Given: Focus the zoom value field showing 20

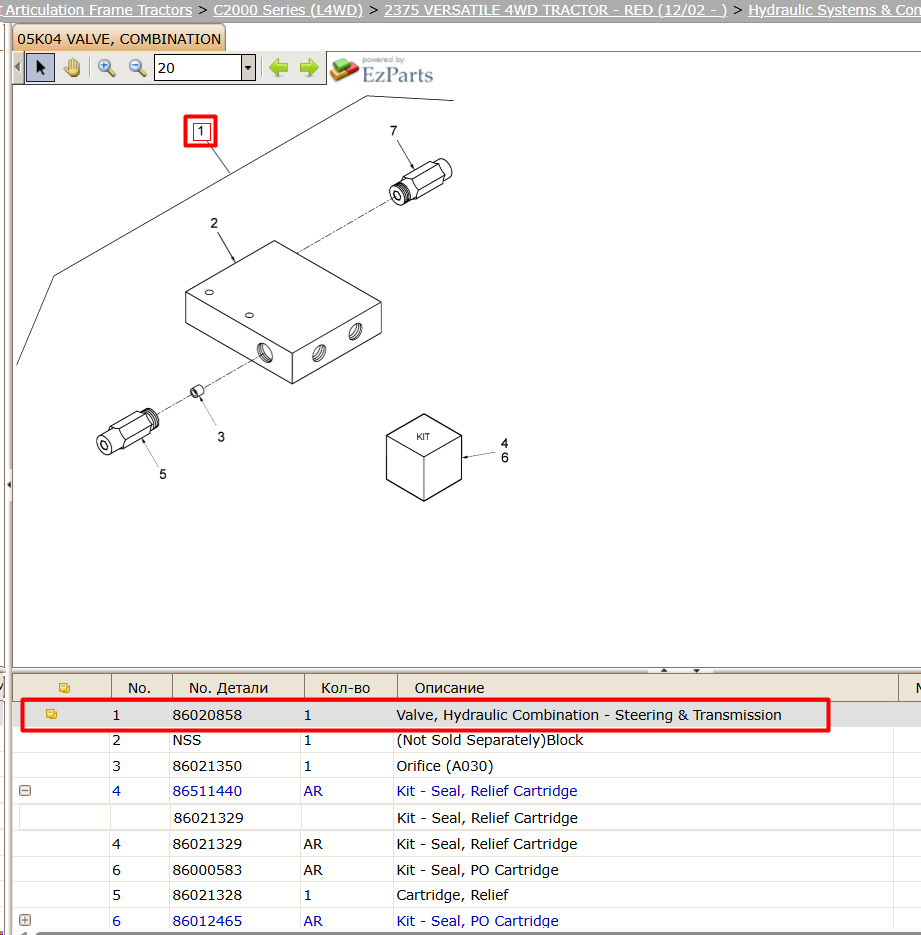Looking at the screenshot, I should click(197, 68).
